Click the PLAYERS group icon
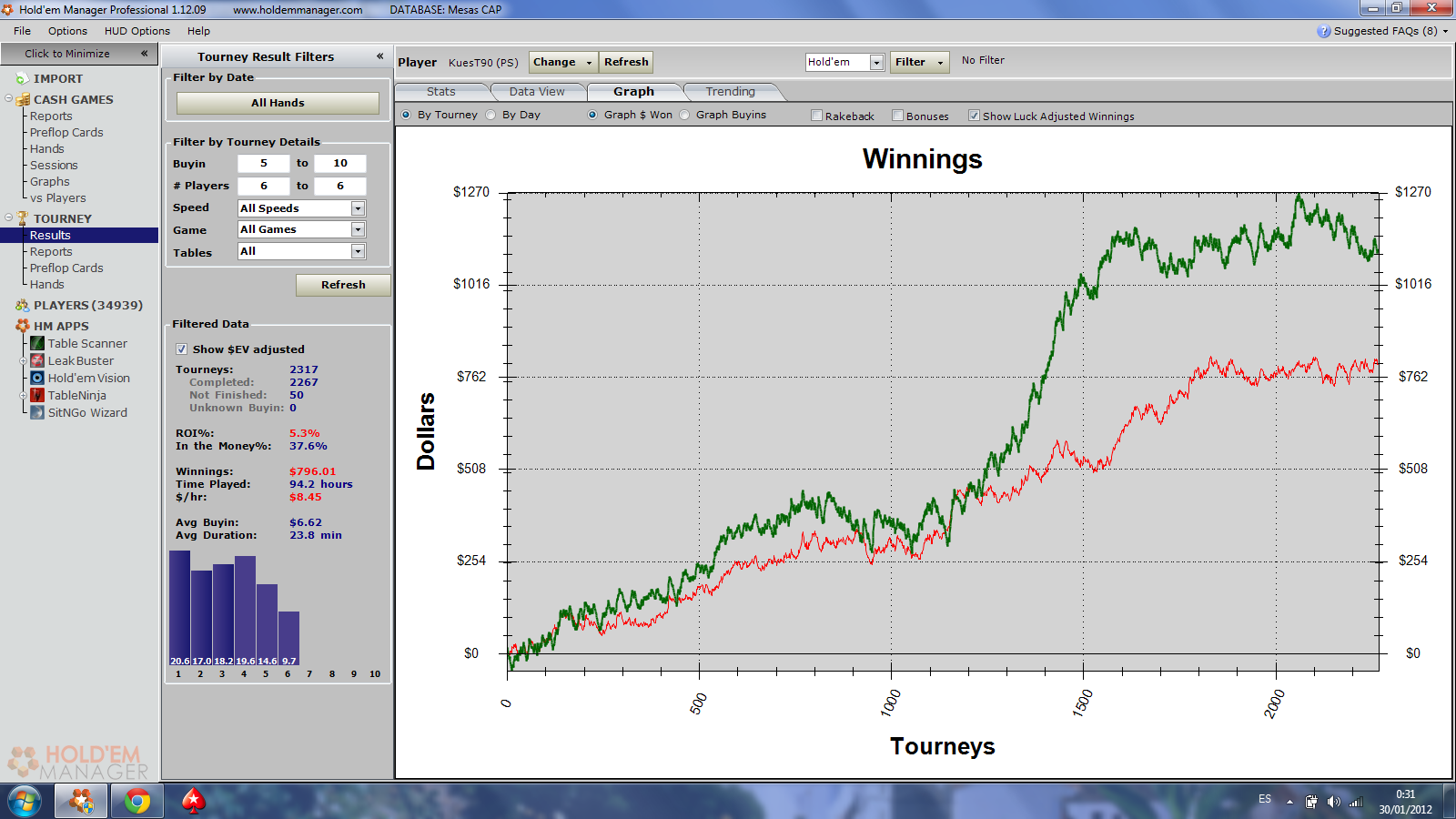Screen dimensions: 1456x819 [x=23, y=305]
